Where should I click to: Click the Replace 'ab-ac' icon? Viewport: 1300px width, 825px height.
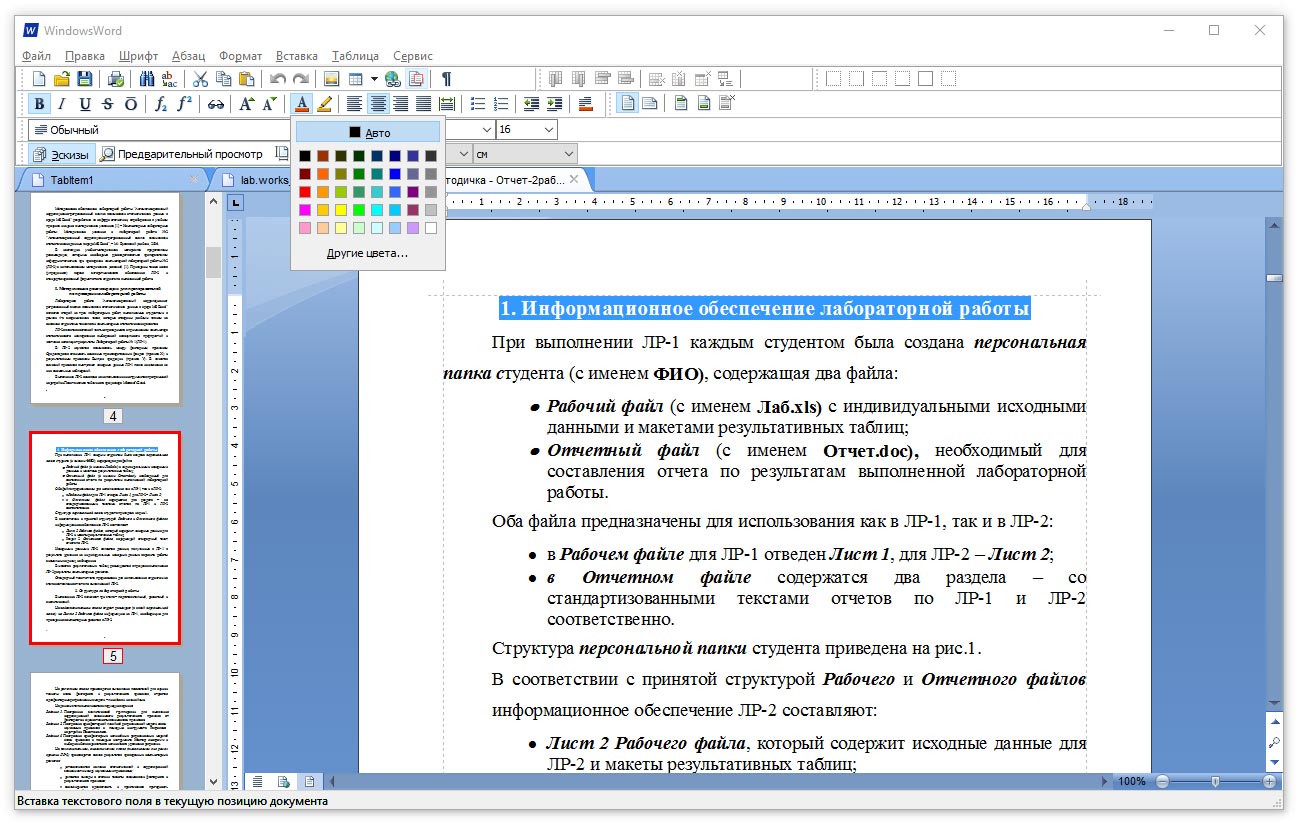(170, 79)
